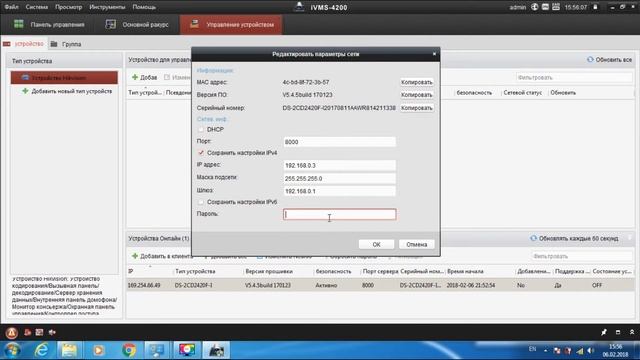Click the red event icon beside alarm

click(x=27, y=332)
